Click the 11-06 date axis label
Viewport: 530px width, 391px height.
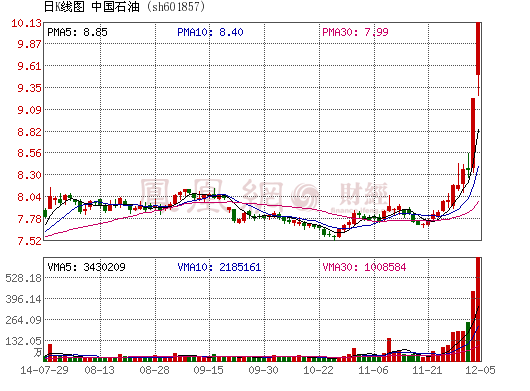coord(374,370)
